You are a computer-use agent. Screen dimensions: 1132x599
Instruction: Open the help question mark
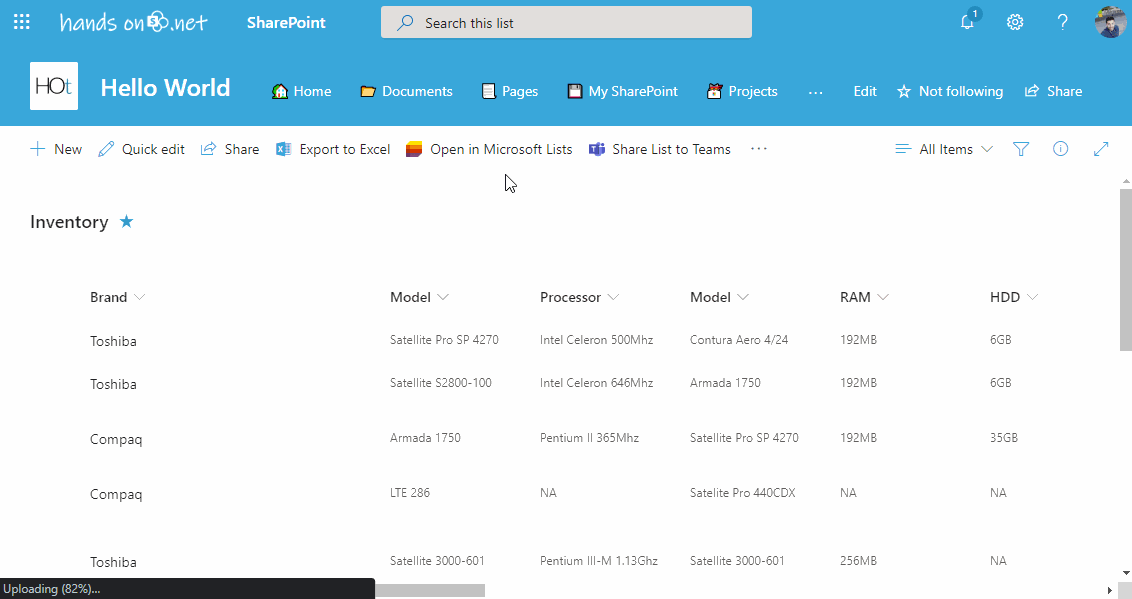point(1063,22)
